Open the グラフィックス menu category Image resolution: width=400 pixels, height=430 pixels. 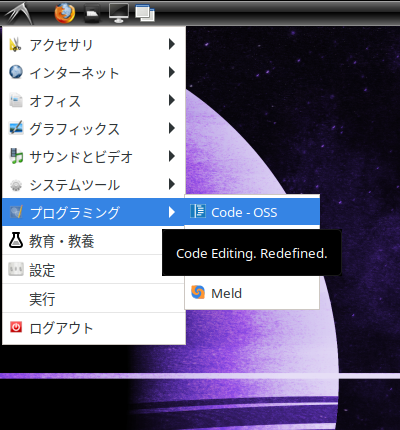point(94,128)
